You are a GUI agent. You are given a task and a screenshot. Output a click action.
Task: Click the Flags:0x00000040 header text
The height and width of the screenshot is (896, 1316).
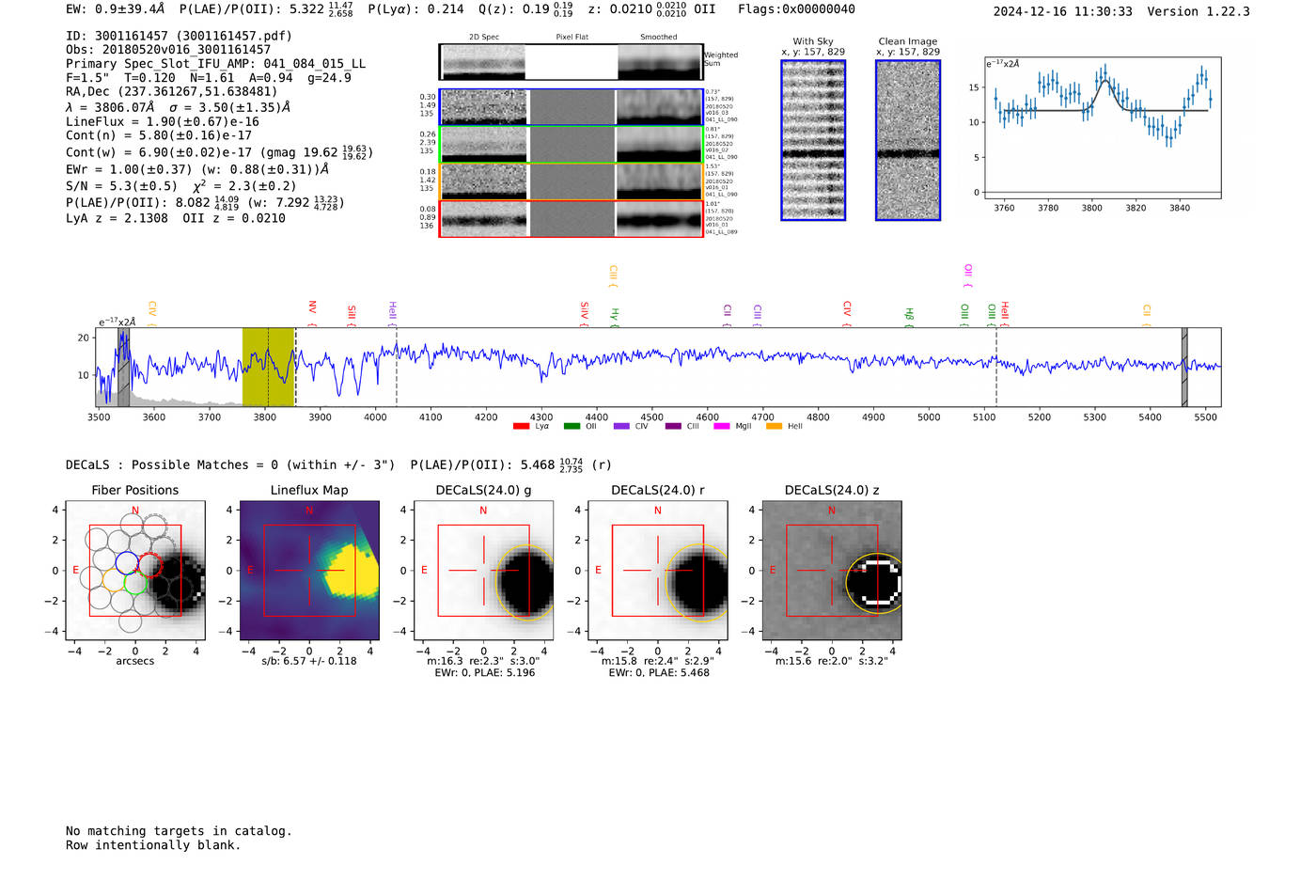click(x=796, y=9)
